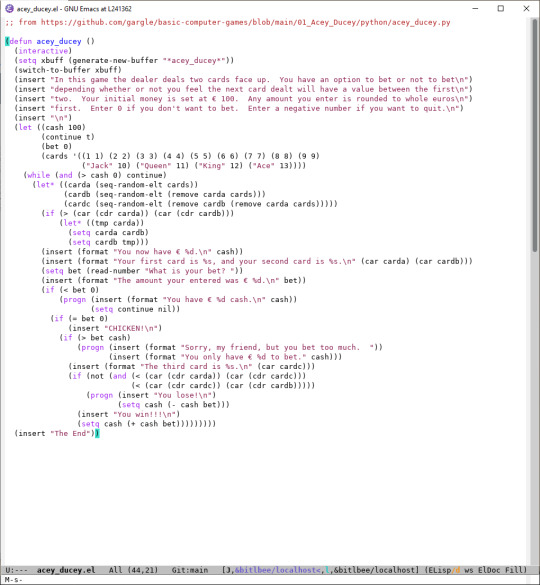Screen dimensions: 540x585
Task: Close the Emacs window
Action: click(527, 9)
